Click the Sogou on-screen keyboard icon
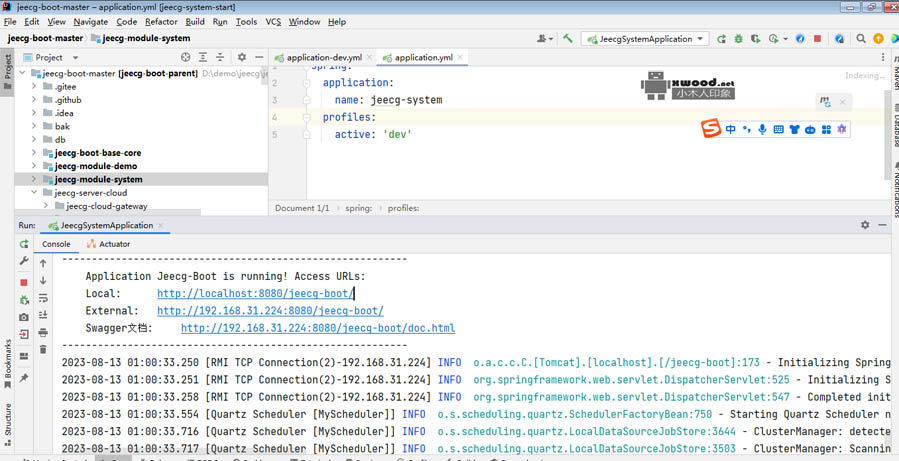 click(x=778, y=130)
